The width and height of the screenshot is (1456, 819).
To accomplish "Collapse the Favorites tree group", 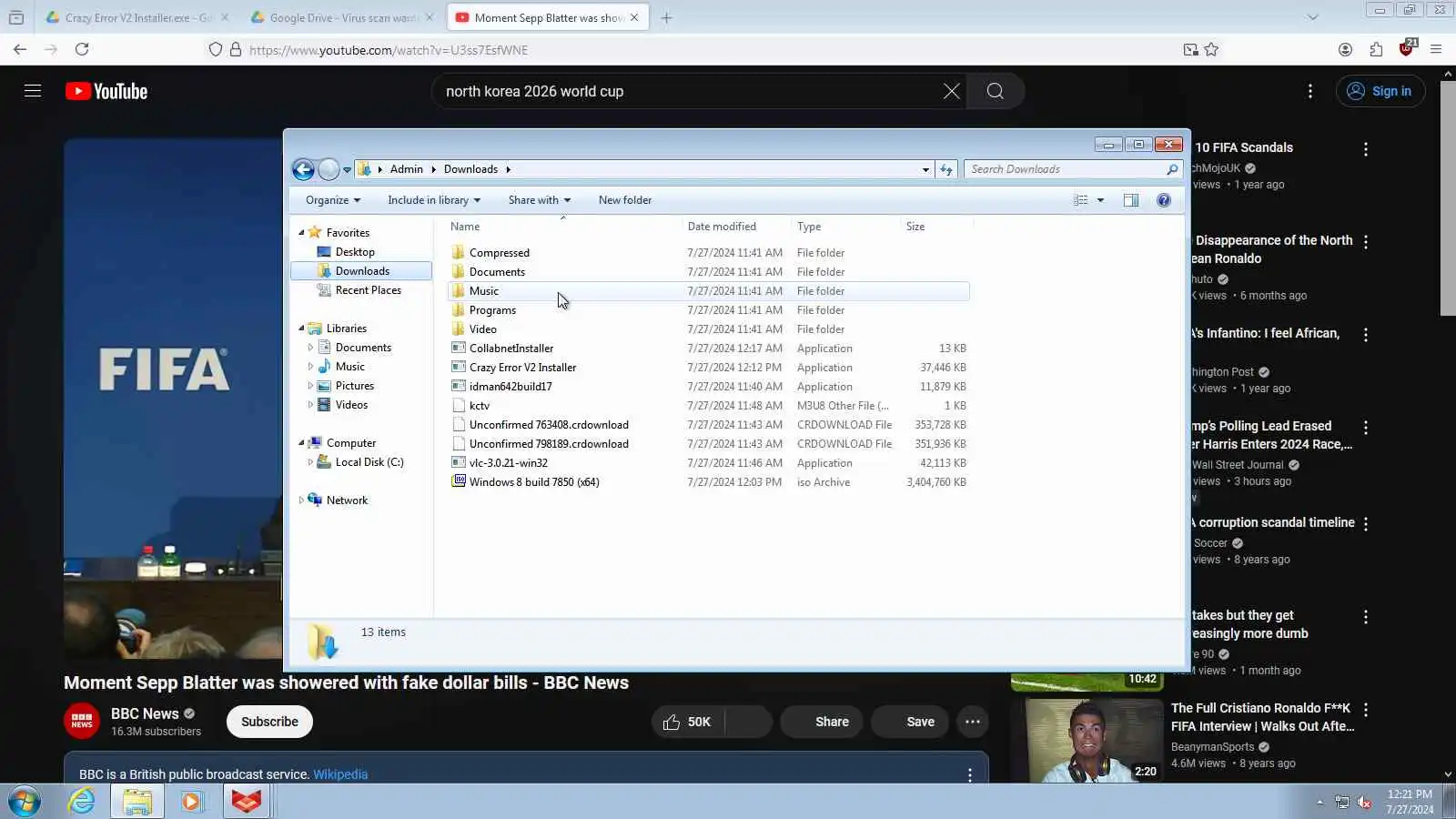I will 301,233.
